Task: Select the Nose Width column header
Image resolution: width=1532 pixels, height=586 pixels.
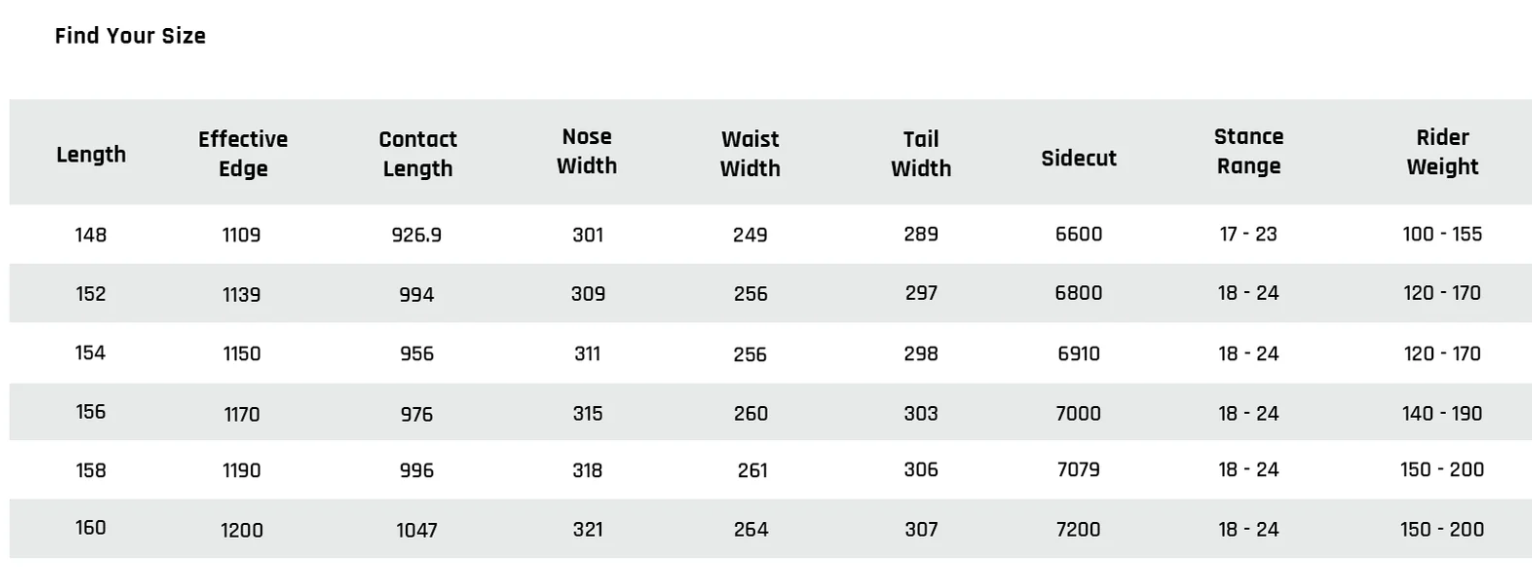Action: [x=587, y=151]
